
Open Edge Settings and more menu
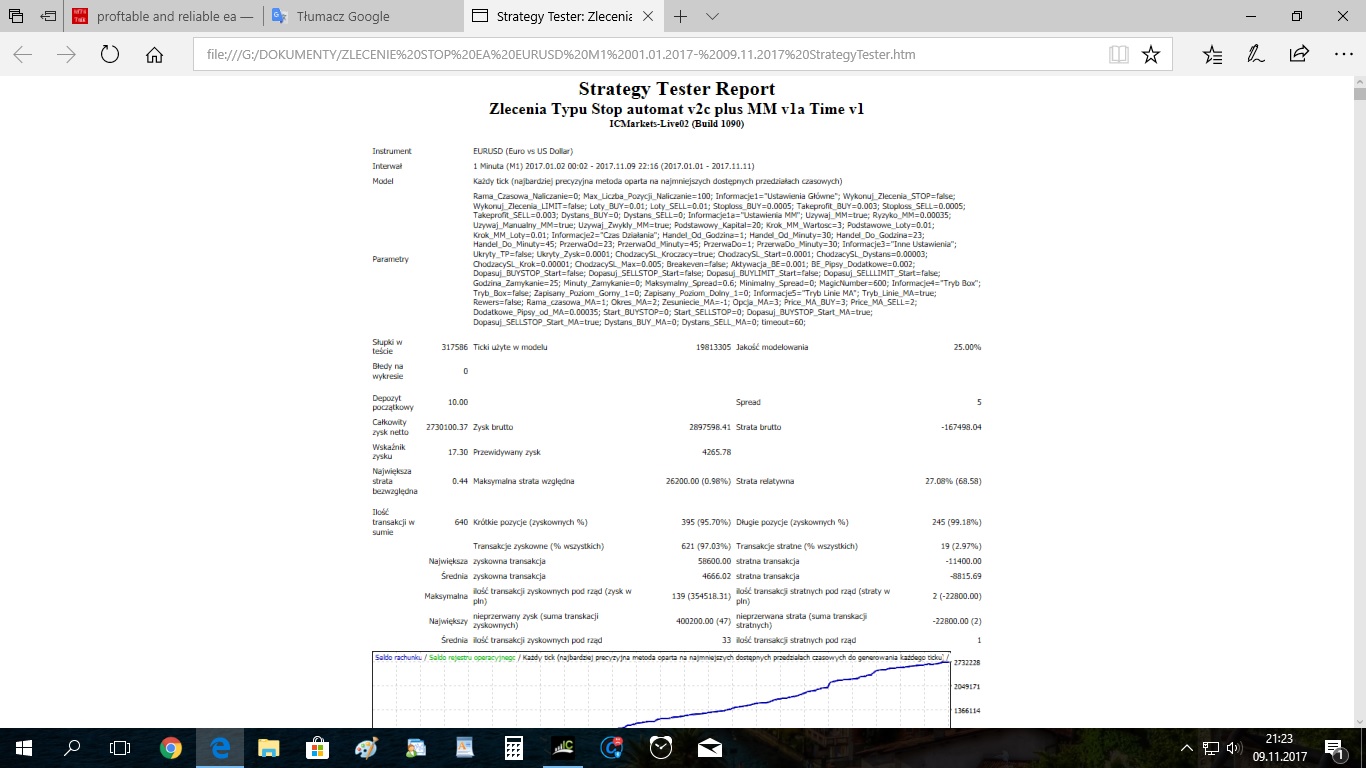click(1343, 55)
